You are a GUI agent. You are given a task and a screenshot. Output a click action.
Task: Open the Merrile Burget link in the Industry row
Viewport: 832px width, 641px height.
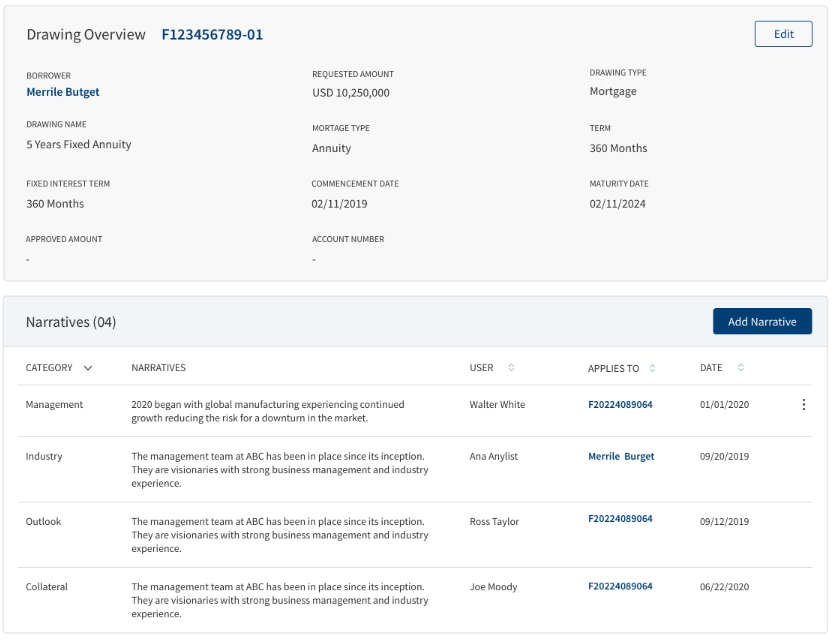pyautogui.click(x=621, y=456)
